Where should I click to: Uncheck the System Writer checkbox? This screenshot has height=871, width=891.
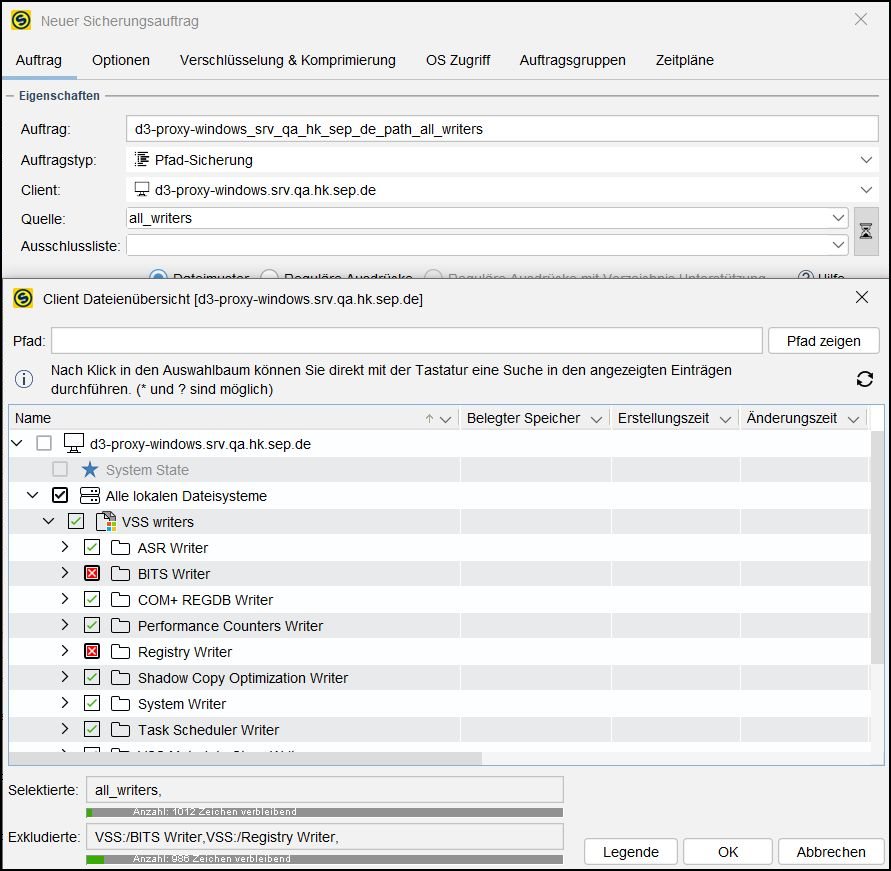click(x=91, y=703)
